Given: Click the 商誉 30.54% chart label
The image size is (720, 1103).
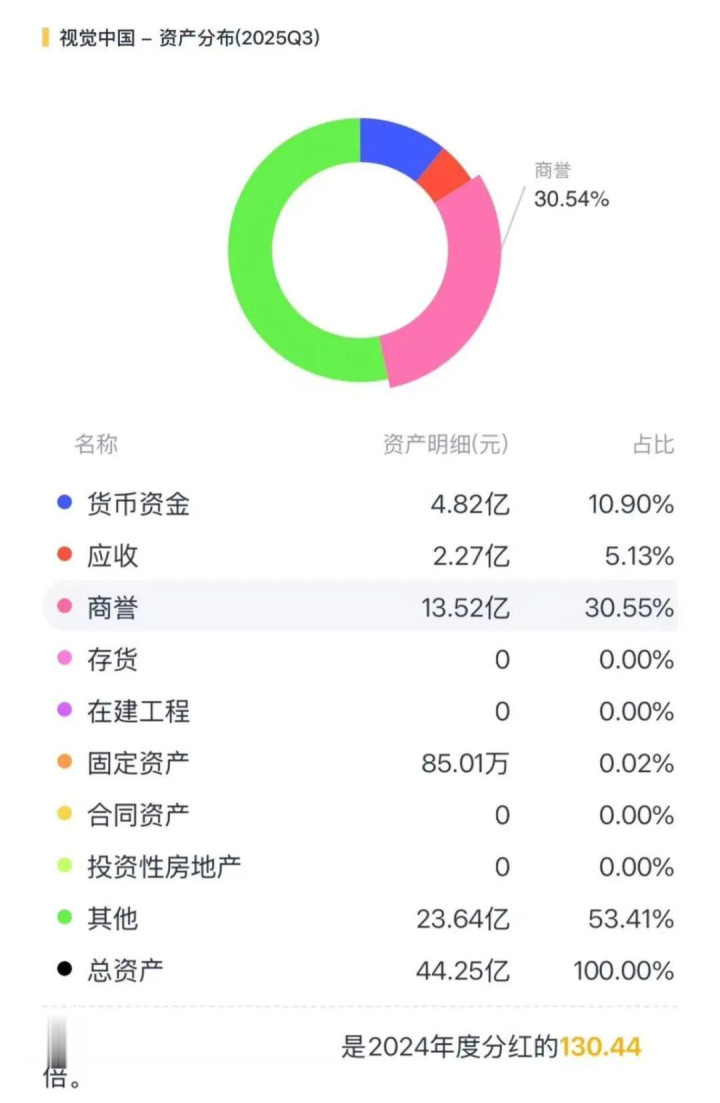Looking at the screenshot, I should [x=570, y=186].
